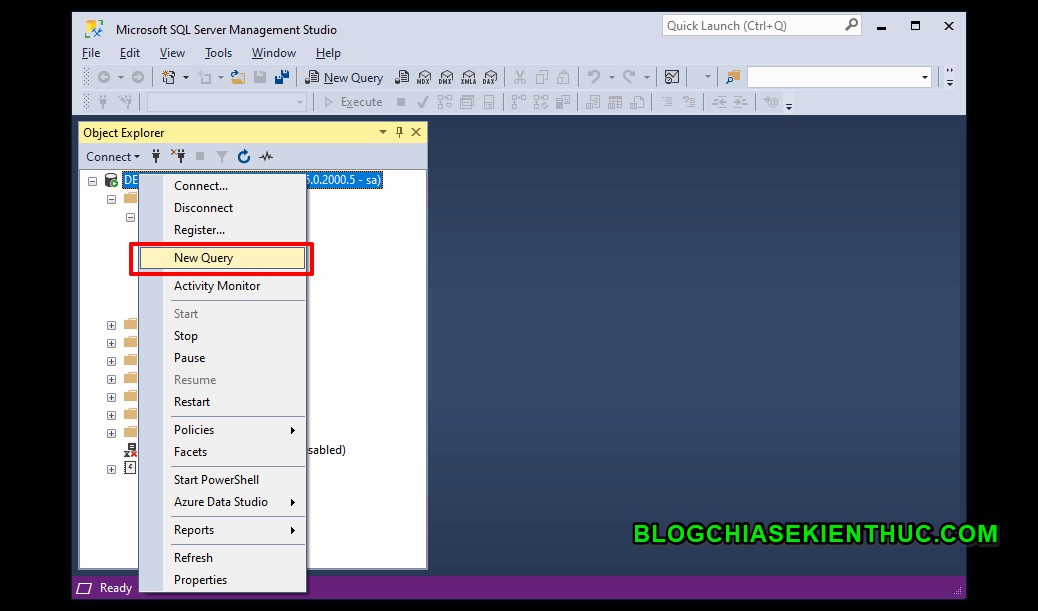The width and height of the screenshot is (1038, 611).
Task: Click the Increase Indent icon
Action: pos(740,102)
